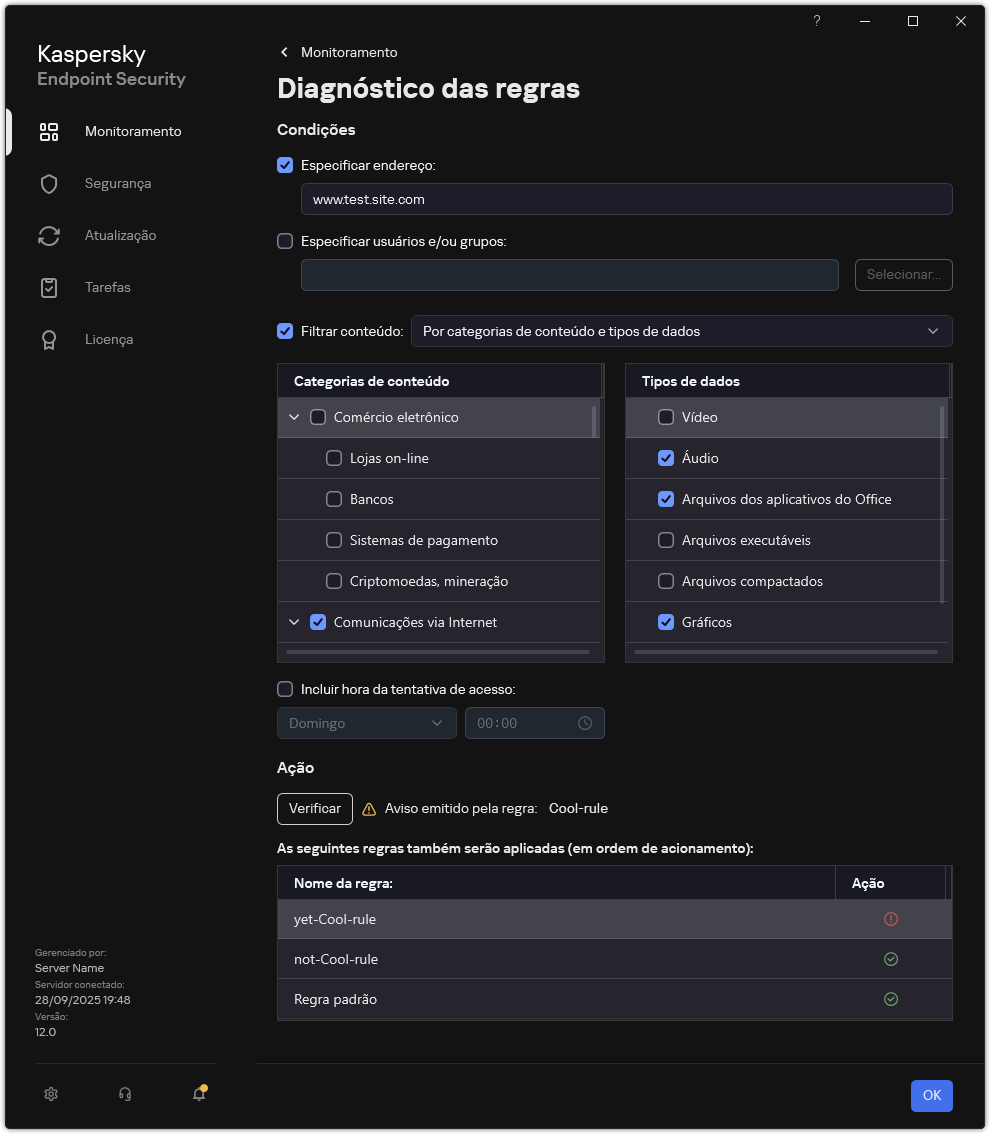Confirm with the OK button
990x1134 pixels.
931,1095
